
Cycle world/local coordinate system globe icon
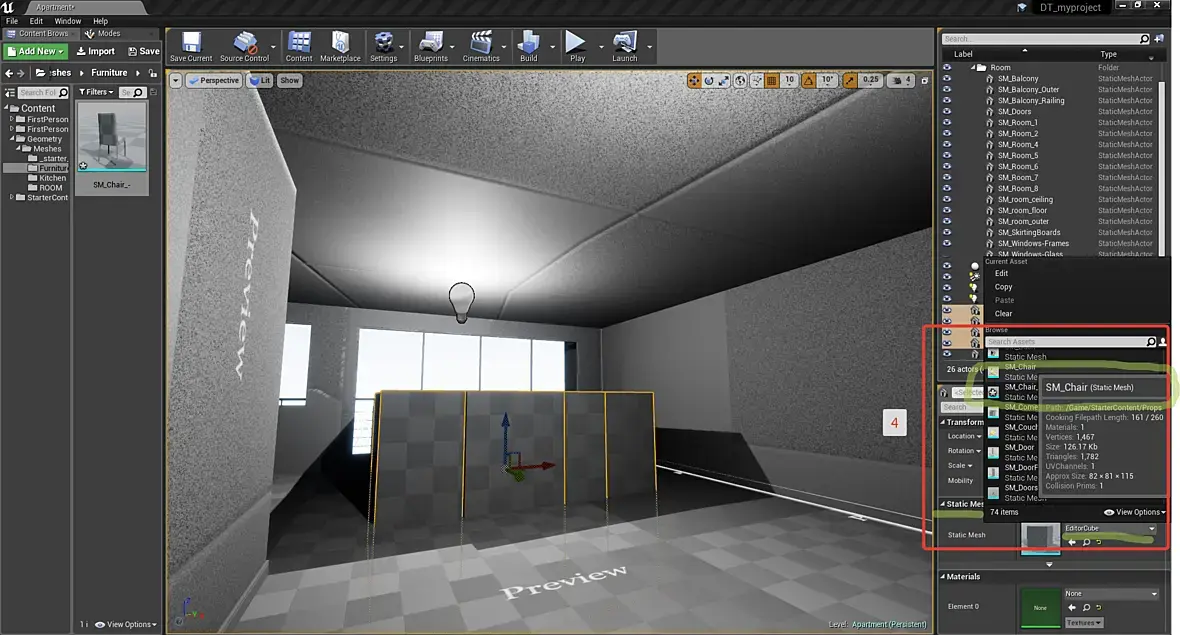[x=741, y=81]
